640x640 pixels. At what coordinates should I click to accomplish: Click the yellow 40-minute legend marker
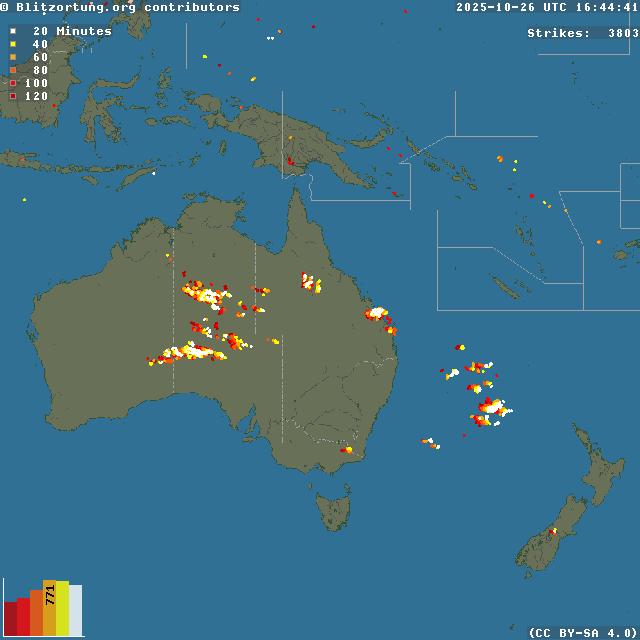(x=13, y=44)
